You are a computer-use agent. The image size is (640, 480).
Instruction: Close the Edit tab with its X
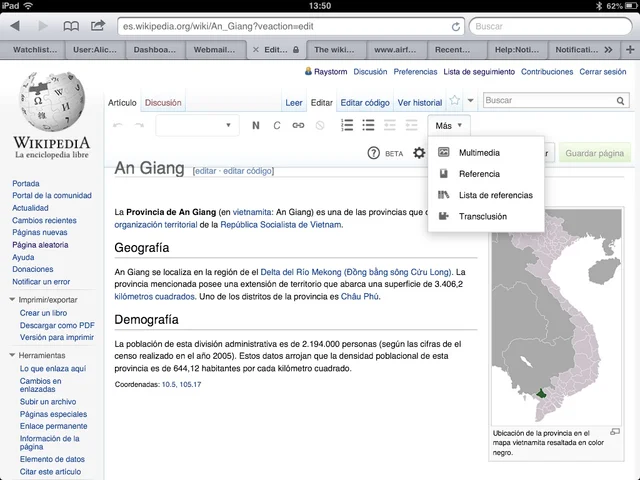click(x=256, y=50)
